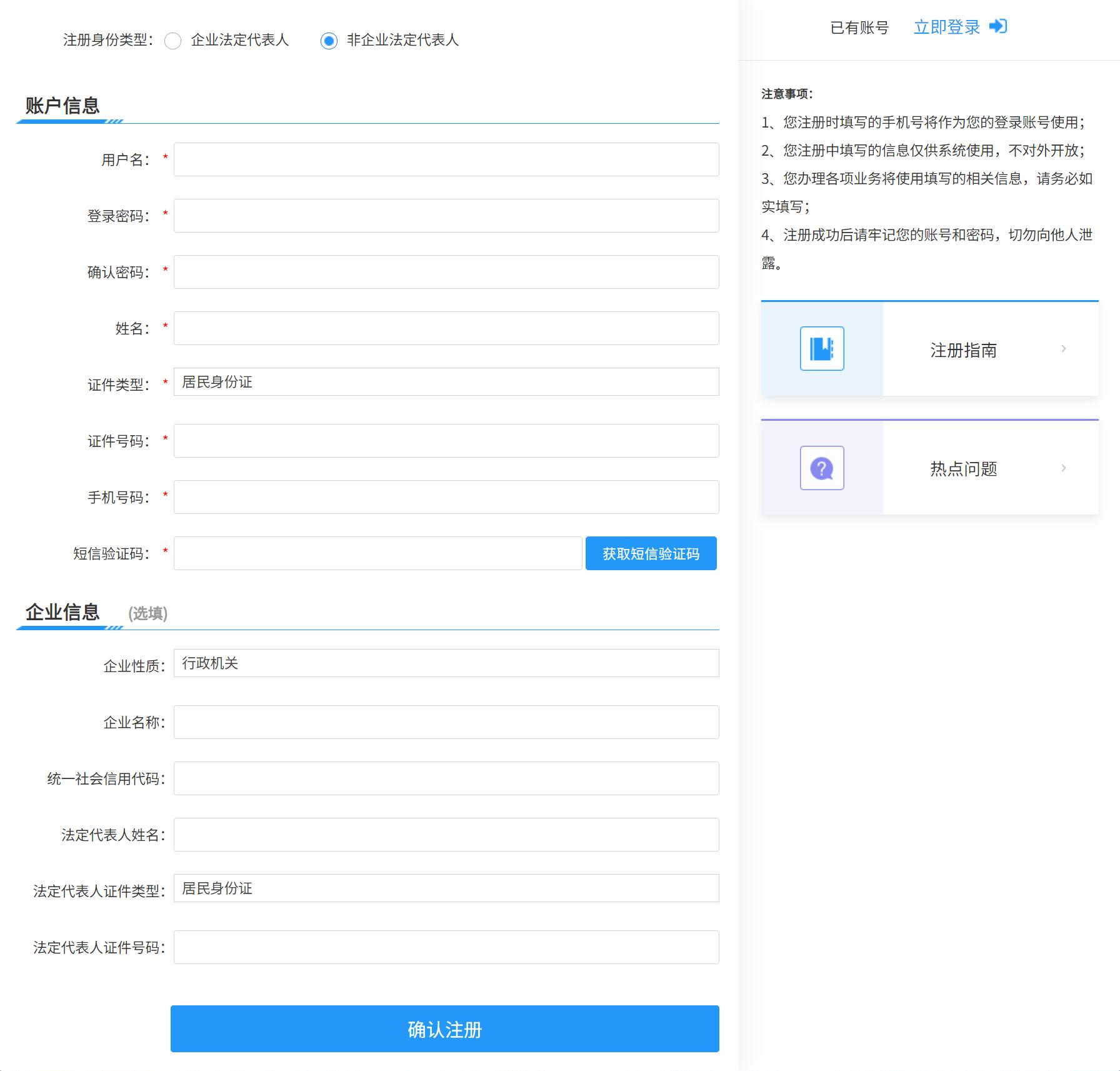Click the 短信验证码 input field
Viewport: 1120px width, 1071px height.
click(x=377, y=553)
